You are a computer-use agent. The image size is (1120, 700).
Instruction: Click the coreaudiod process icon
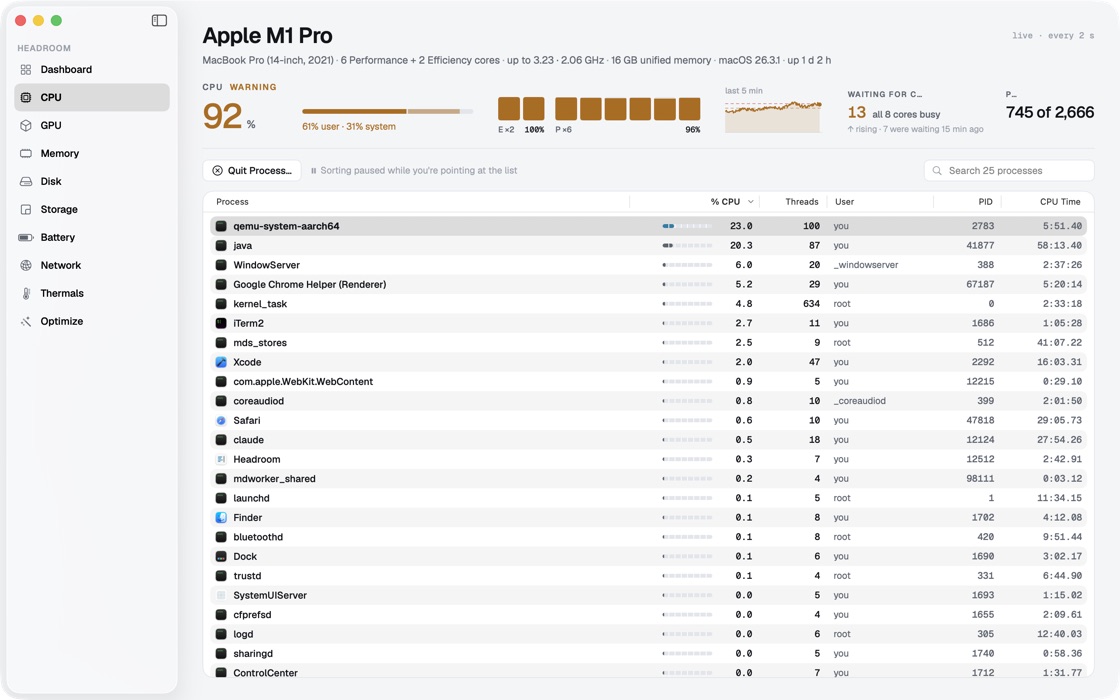[x=221, y=401]
